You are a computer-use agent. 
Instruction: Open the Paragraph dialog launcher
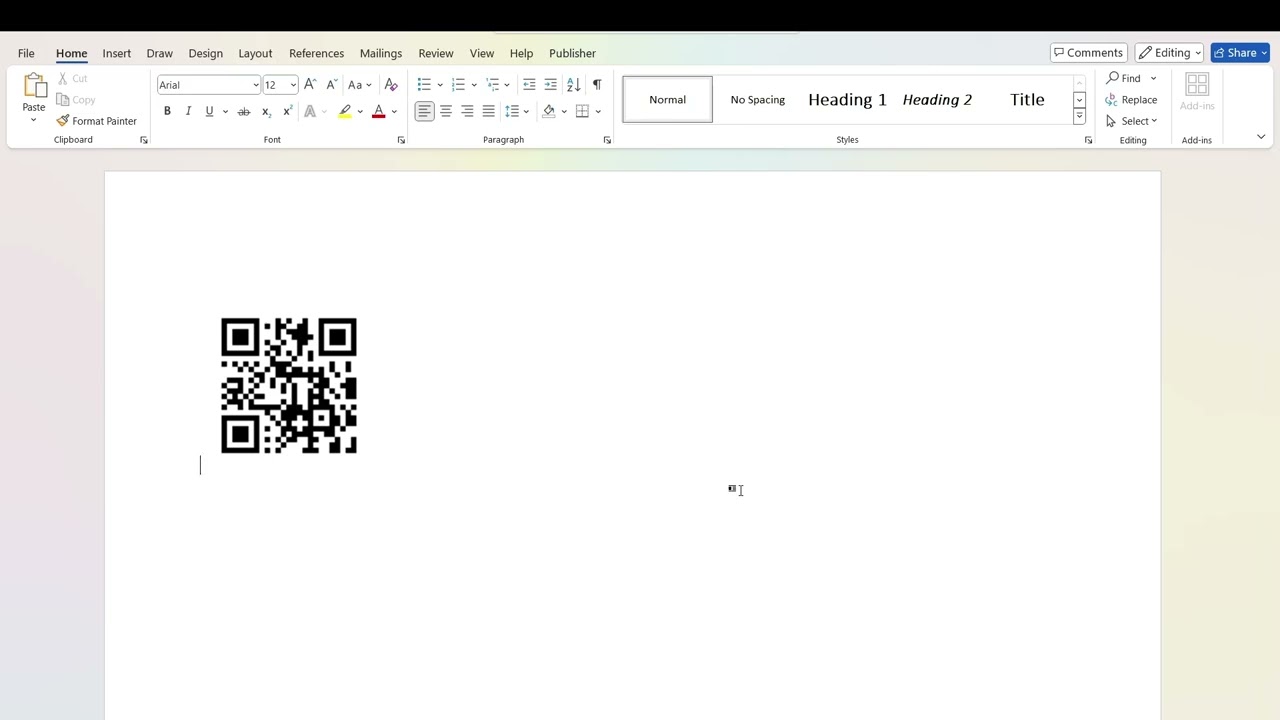(607, 140)
